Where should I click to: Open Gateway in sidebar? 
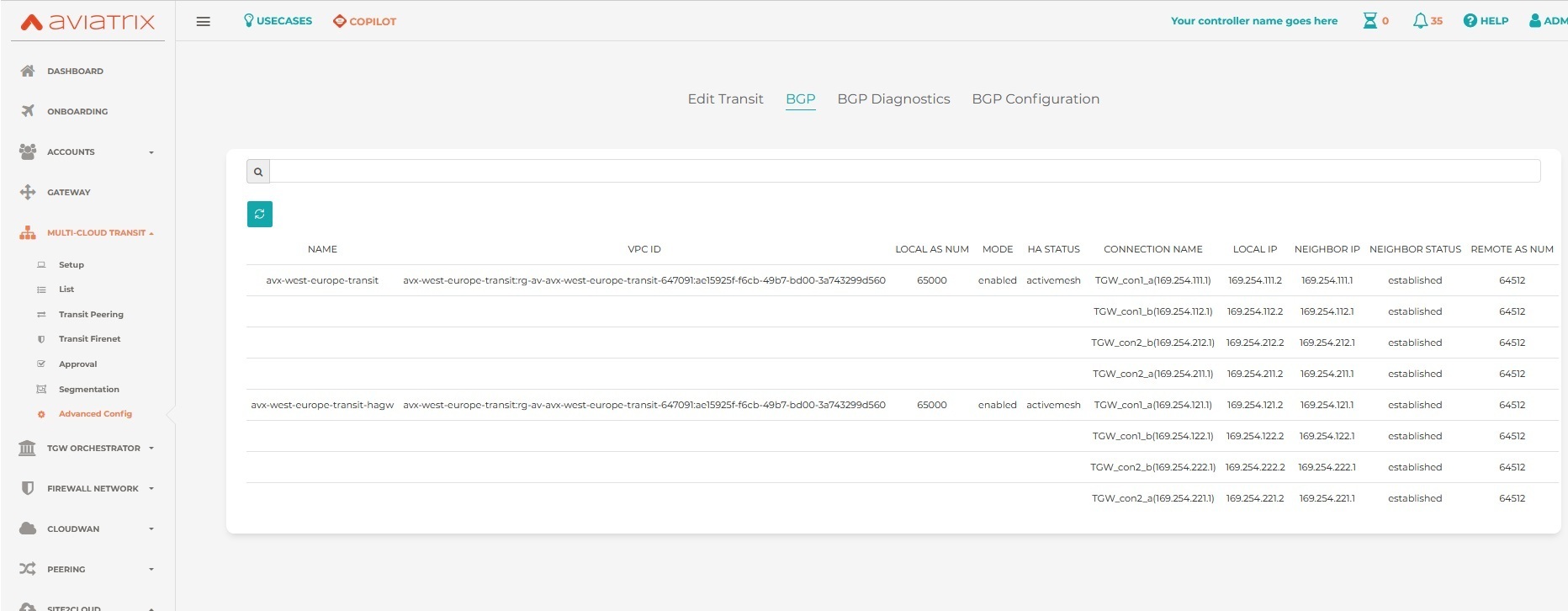coord(68,192)
